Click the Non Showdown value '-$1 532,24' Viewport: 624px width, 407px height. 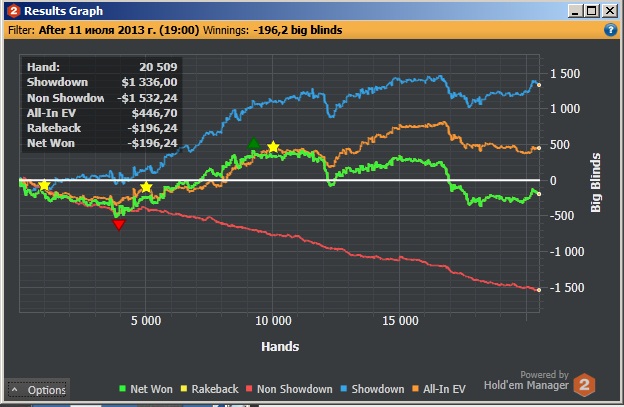[x=147, y=98]
